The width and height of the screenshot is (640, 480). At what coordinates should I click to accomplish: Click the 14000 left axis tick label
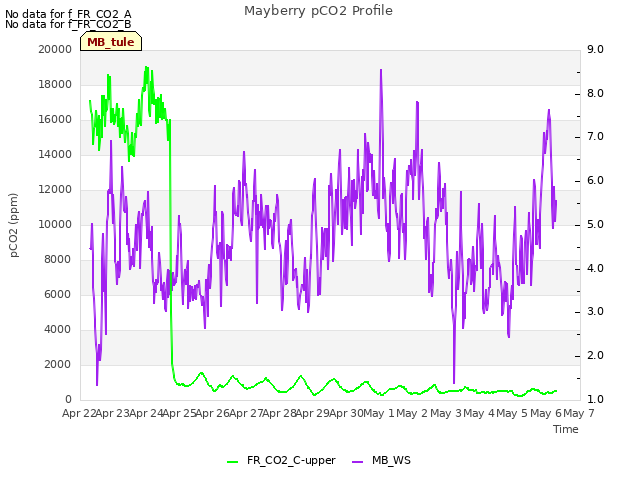(x=55, y=155)
